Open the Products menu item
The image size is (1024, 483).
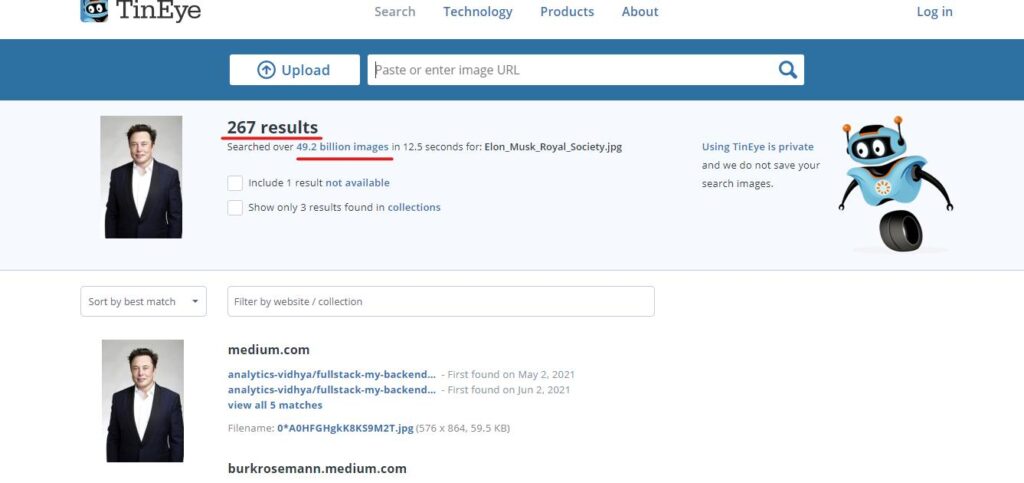(566, 12)
